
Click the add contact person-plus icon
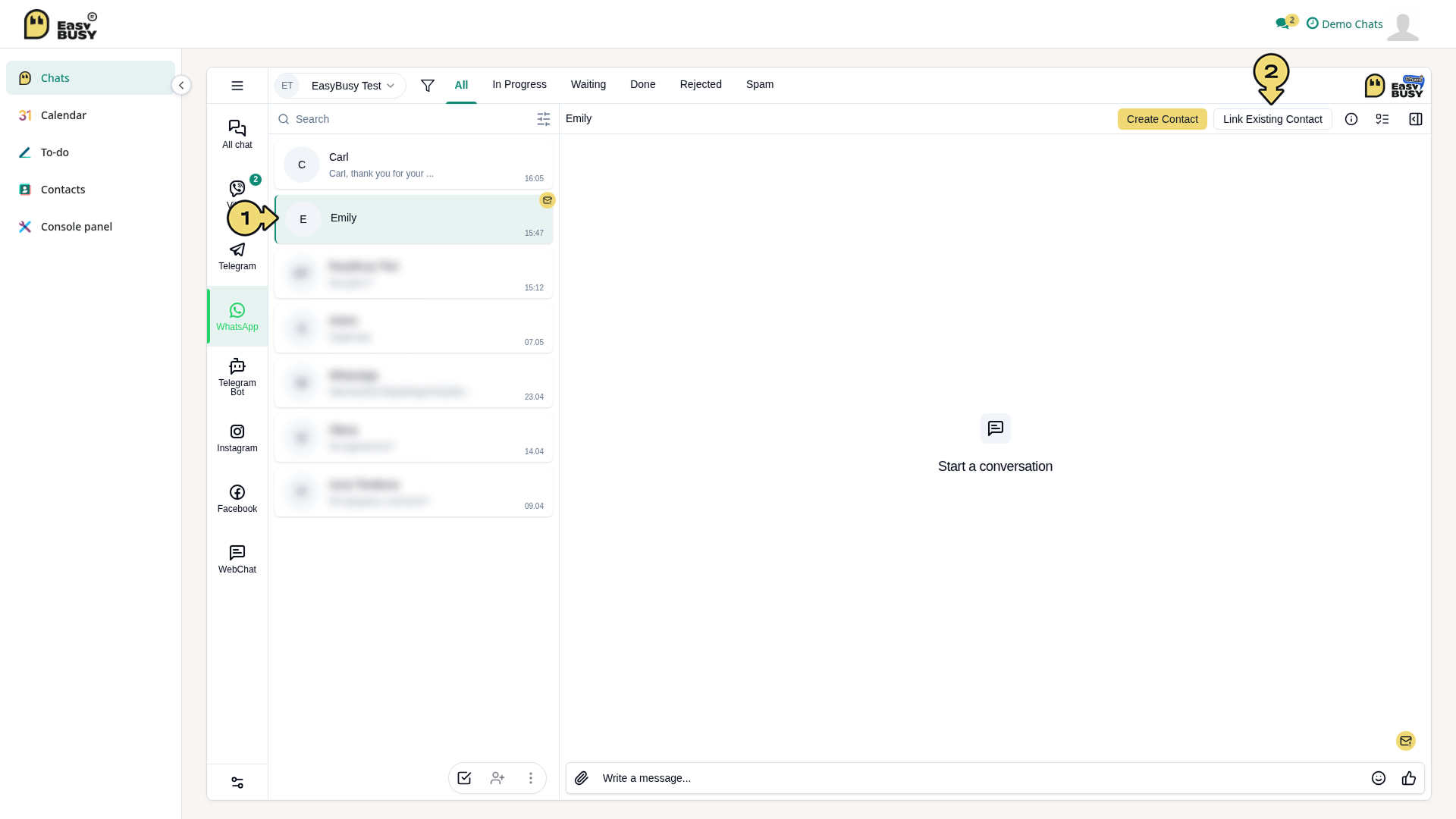tap(497, 778)
